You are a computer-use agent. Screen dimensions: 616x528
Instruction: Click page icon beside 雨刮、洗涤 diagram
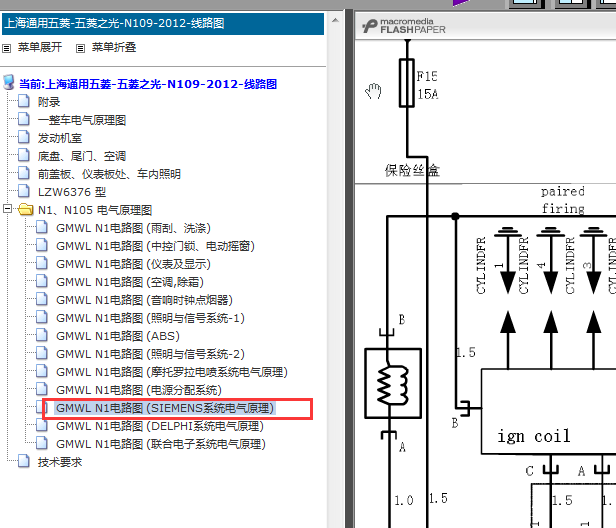[x=42, y=227]
